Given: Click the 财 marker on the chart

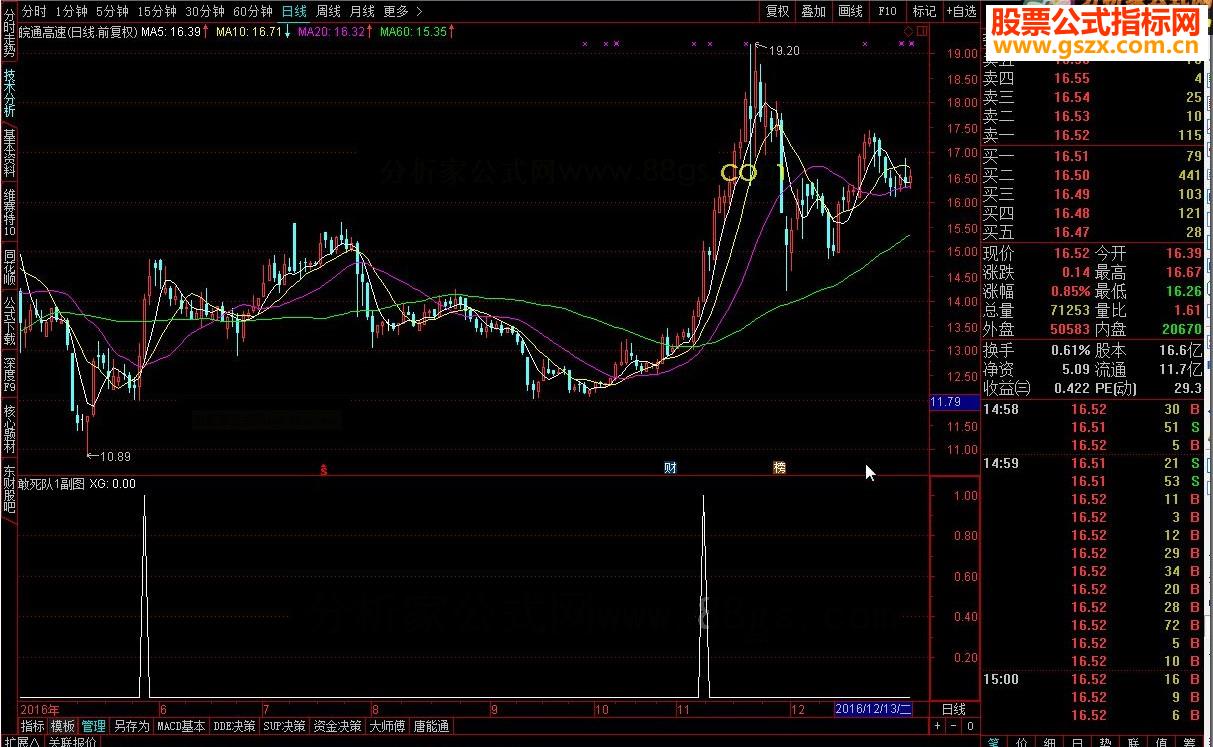Looking at the screenshot, I should coord(670,467).
